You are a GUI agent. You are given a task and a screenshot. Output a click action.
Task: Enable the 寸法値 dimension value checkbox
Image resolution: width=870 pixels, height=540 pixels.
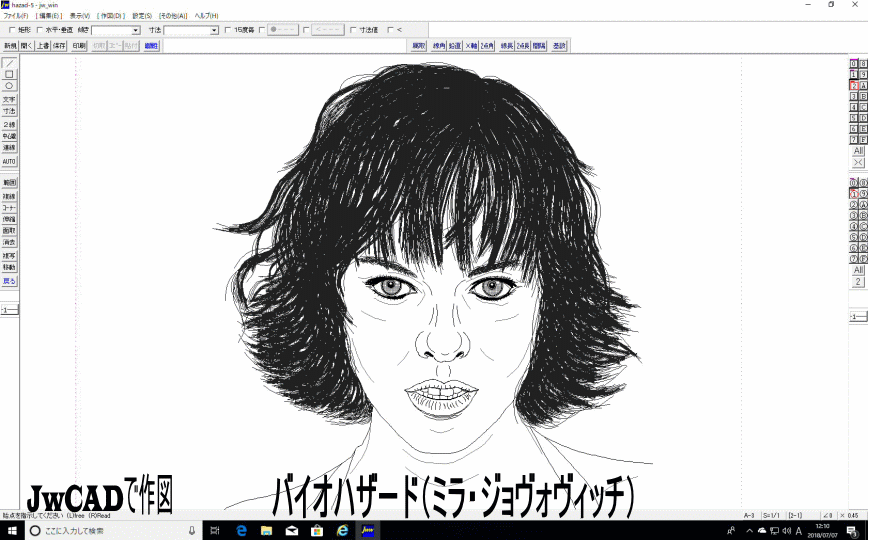pyautogui.click(x=353, y=30)
